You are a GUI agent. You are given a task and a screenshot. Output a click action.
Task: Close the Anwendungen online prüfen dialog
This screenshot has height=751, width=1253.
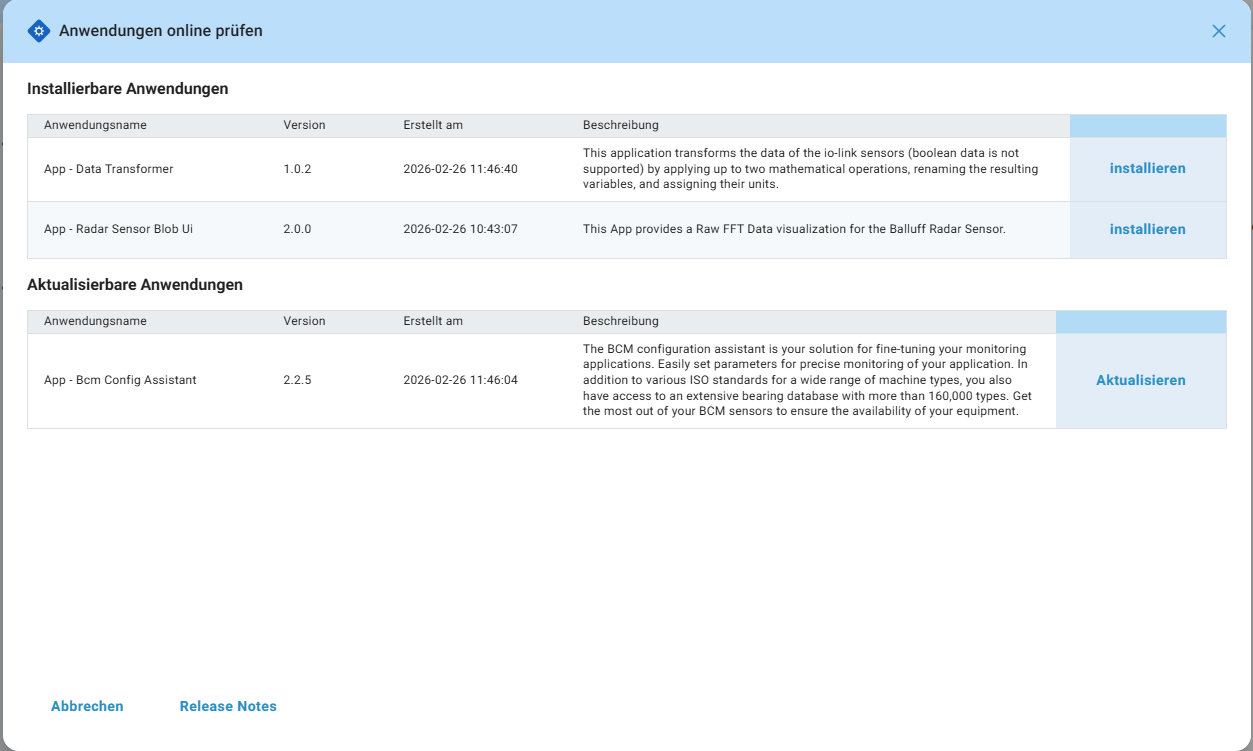pyautogui.click(x=1218, y=31)
